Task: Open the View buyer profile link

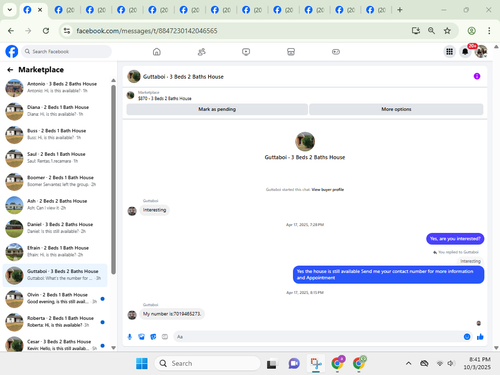Action: pyautogui.click(x=327, y=190)
